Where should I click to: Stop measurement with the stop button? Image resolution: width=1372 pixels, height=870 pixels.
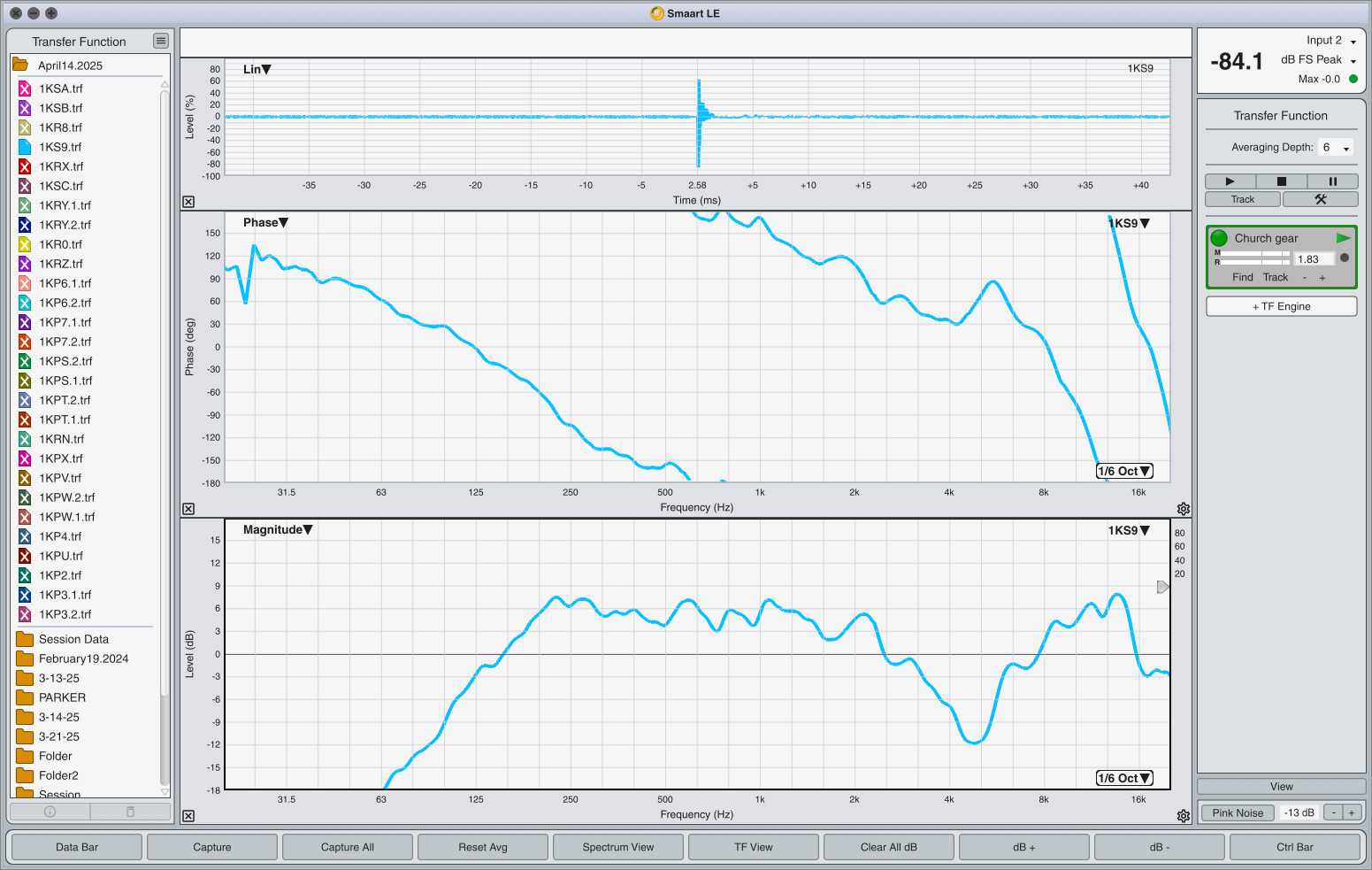click(1281, 181)
